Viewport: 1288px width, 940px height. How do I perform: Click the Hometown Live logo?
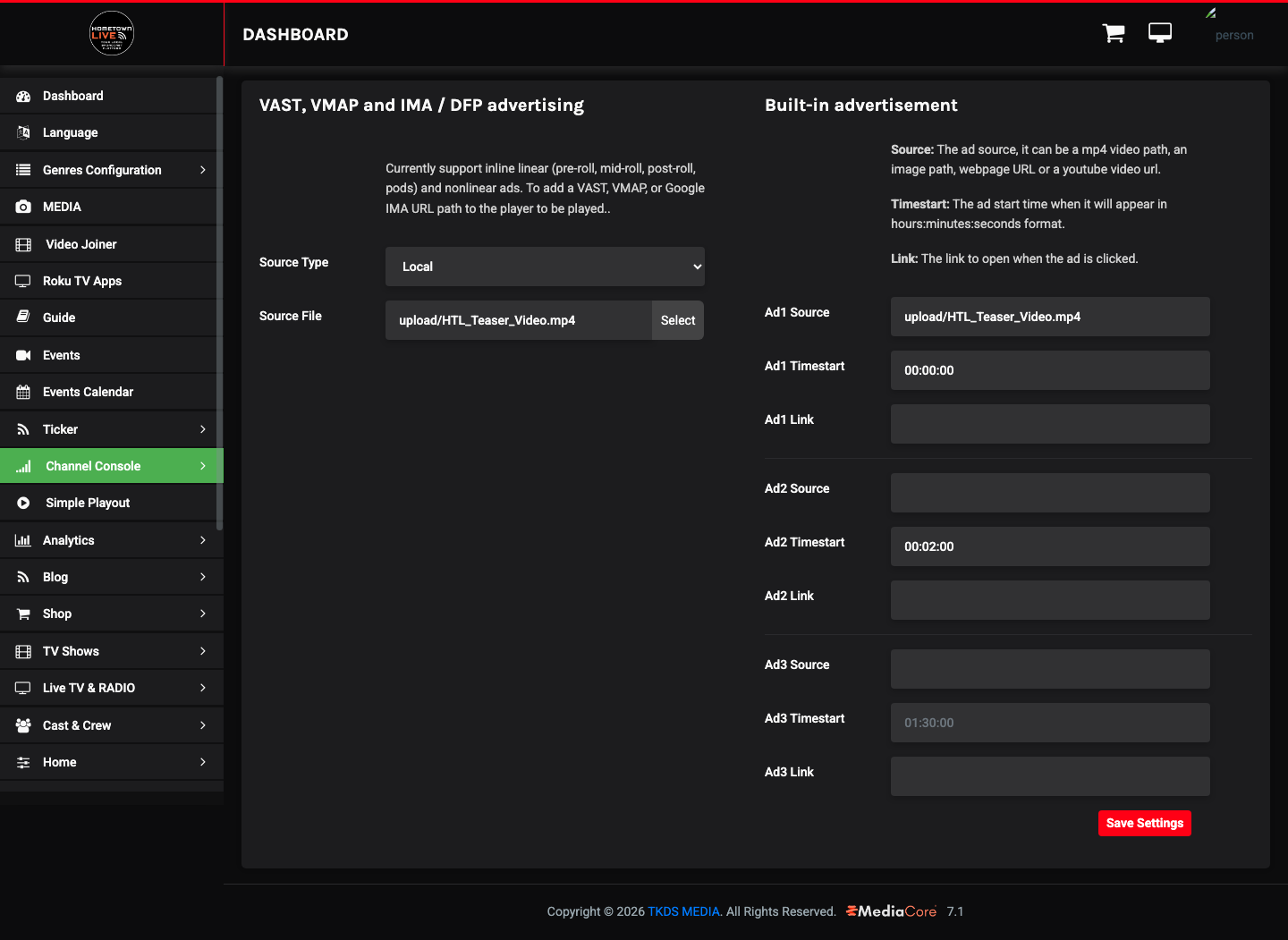(x=112, y=34)
